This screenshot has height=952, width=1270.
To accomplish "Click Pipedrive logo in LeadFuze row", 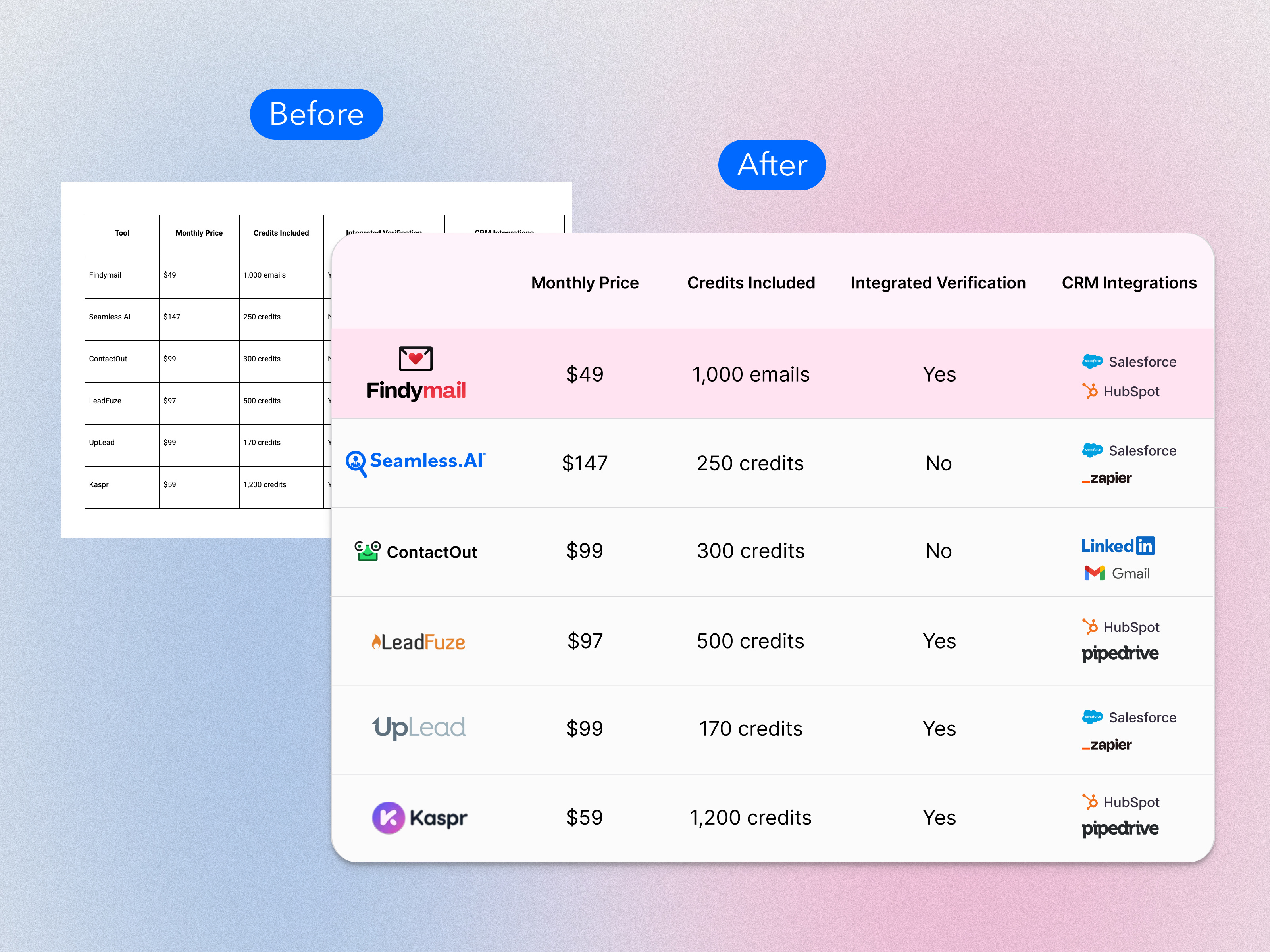I will pyautogui.click(x=1120, y=654).
